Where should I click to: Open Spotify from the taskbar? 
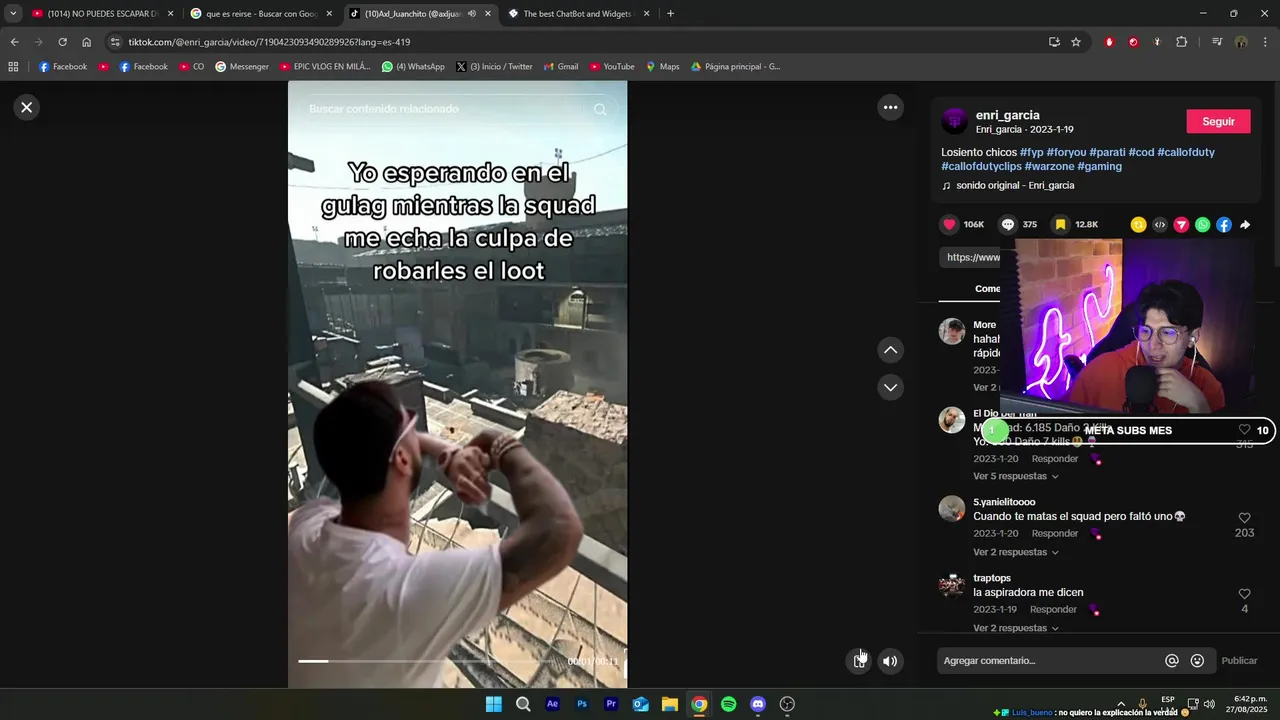click(x=729, y=704)
